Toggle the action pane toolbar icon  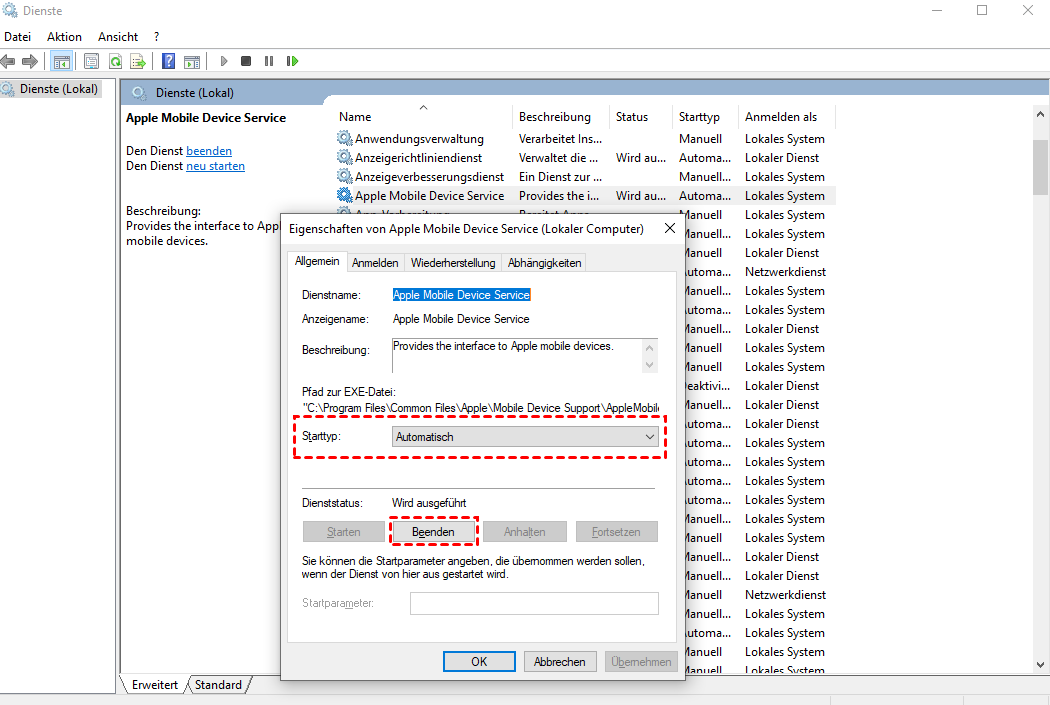192,62
